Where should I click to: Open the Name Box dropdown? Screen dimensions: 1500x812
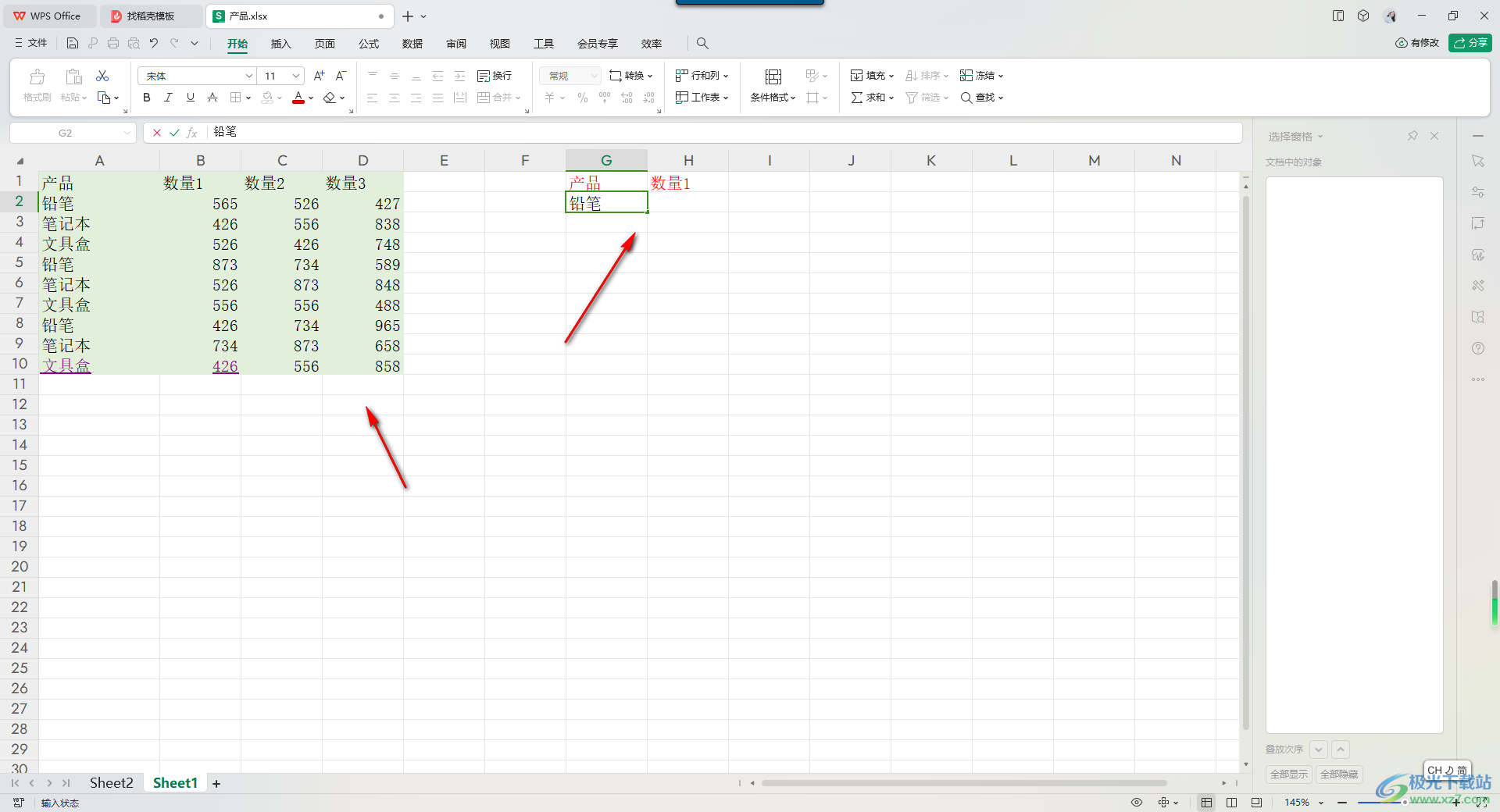(127, 133)
